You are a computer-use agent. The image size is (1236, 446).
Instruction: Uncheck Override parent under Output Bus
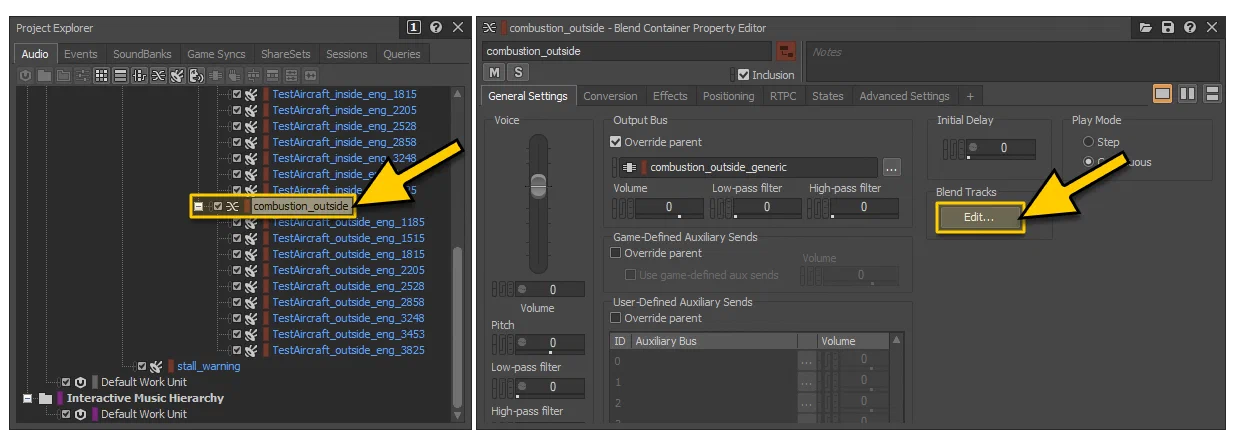pos(616,142)
